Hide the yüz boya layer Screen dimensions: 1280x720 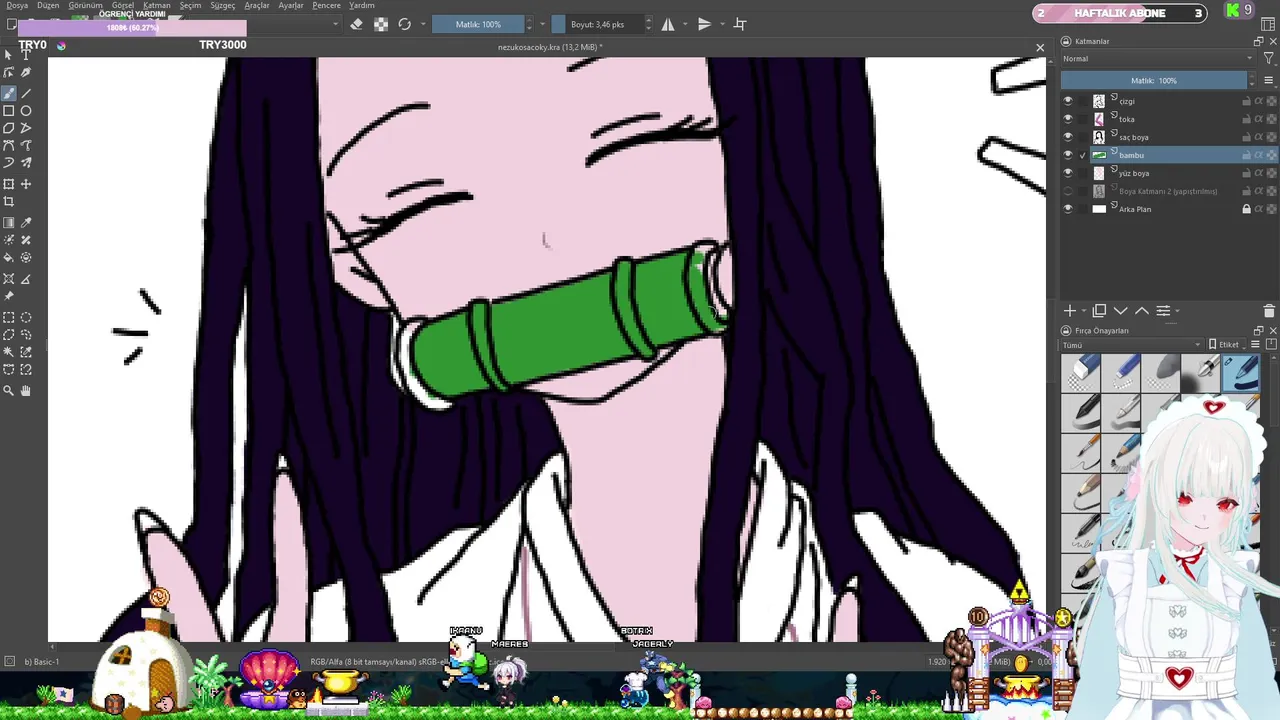[1068, 173]
